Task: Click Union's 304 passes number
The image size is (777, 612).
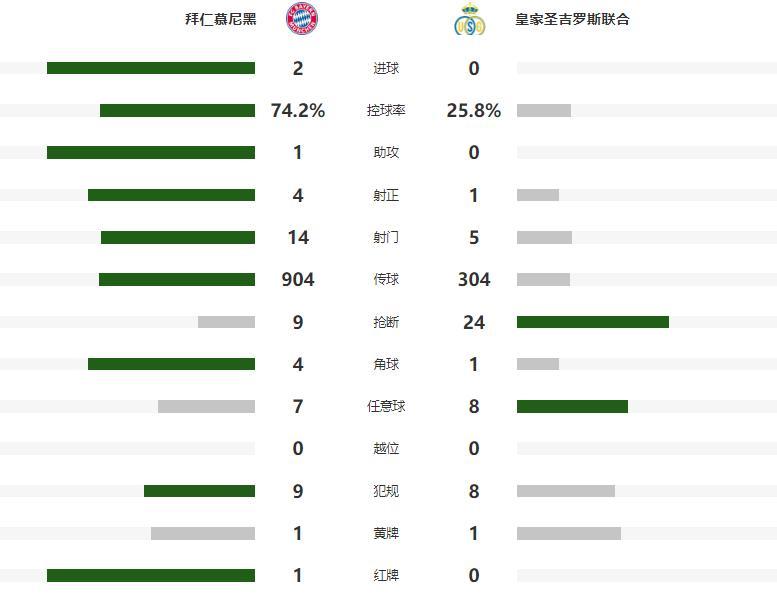Action: [474, 280]
